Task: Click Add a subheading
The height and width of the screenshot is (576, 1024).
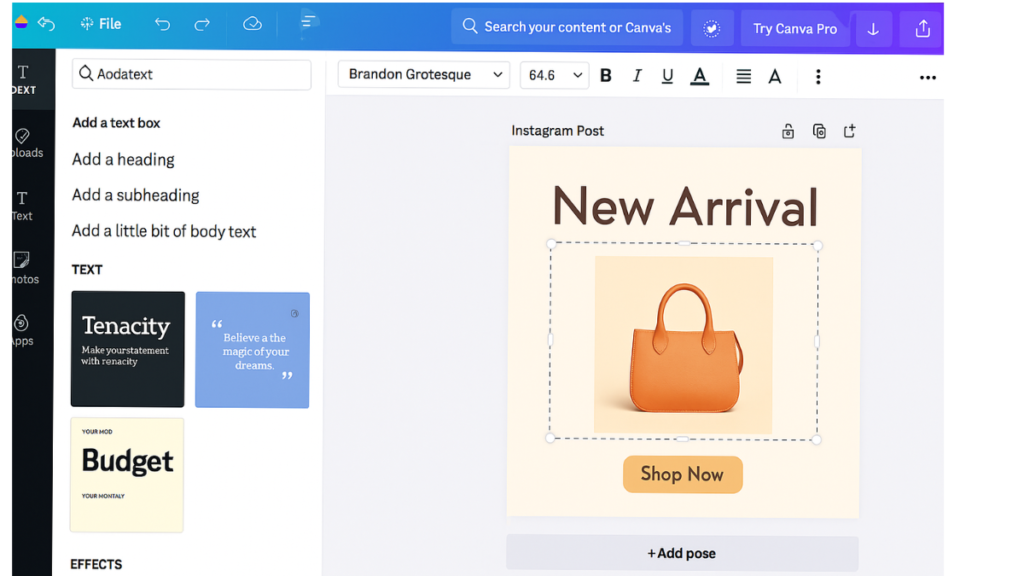Action: tap(135, 195)
